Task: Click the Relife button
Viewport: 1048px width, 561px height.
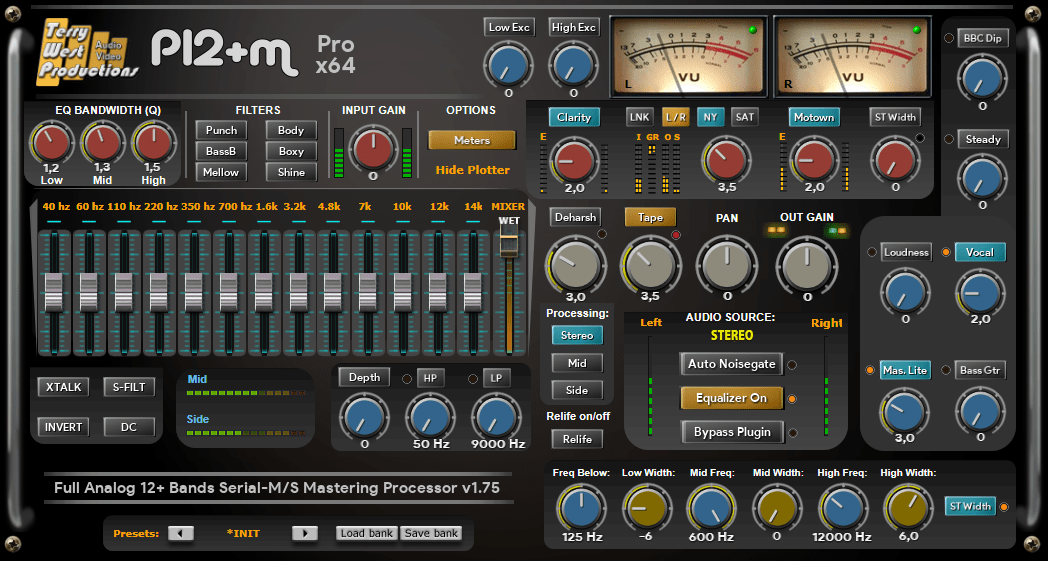Action: click(x=577, y=439)
